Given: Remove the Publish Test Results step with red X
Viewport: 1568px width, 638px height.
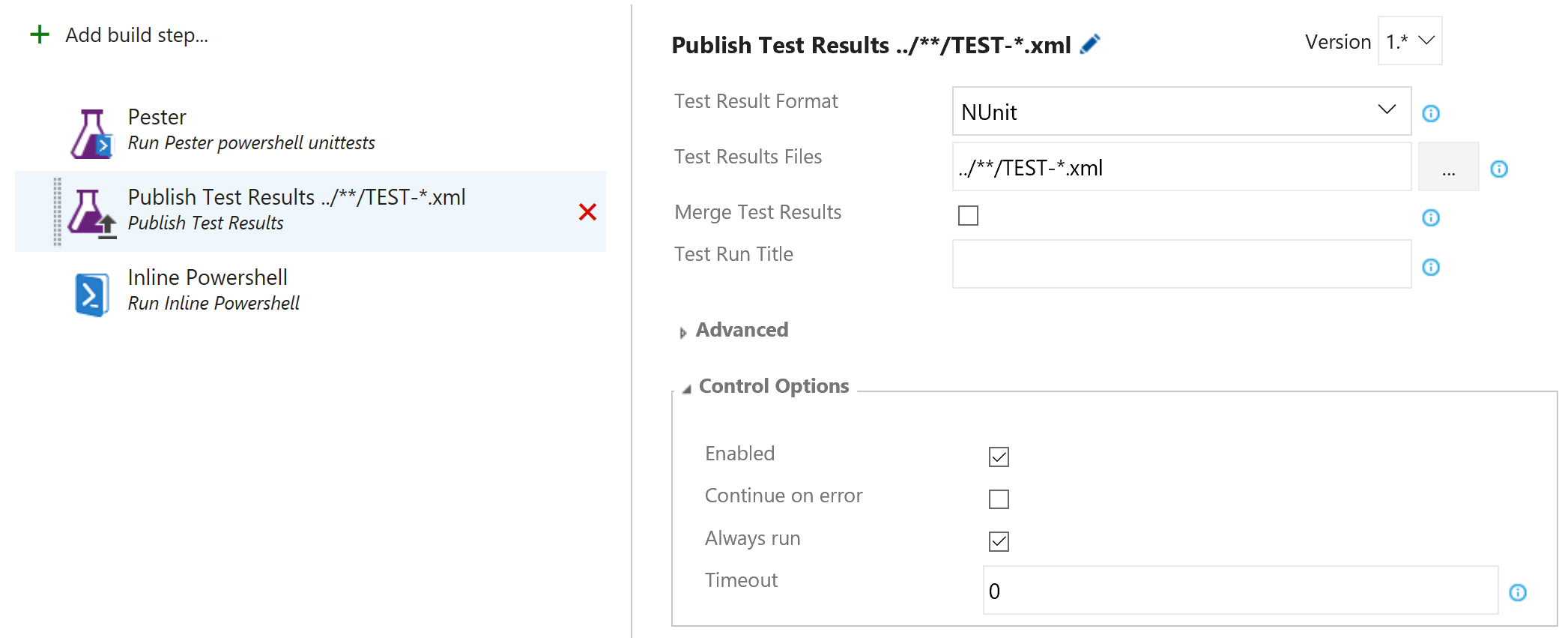Looking at the screenshot, I should pyautogui.click(x=587, y=212).
